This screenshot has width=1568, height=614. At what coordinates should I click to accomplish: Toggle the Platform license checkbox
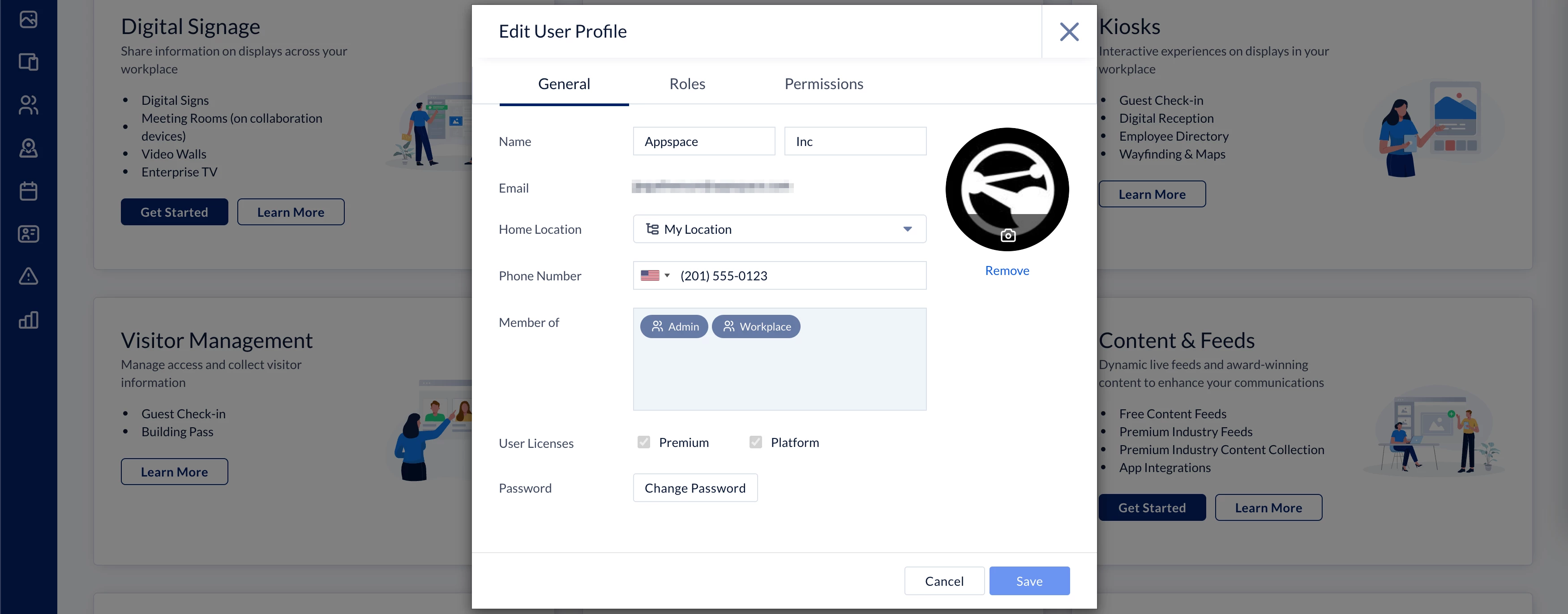point(755,442)
